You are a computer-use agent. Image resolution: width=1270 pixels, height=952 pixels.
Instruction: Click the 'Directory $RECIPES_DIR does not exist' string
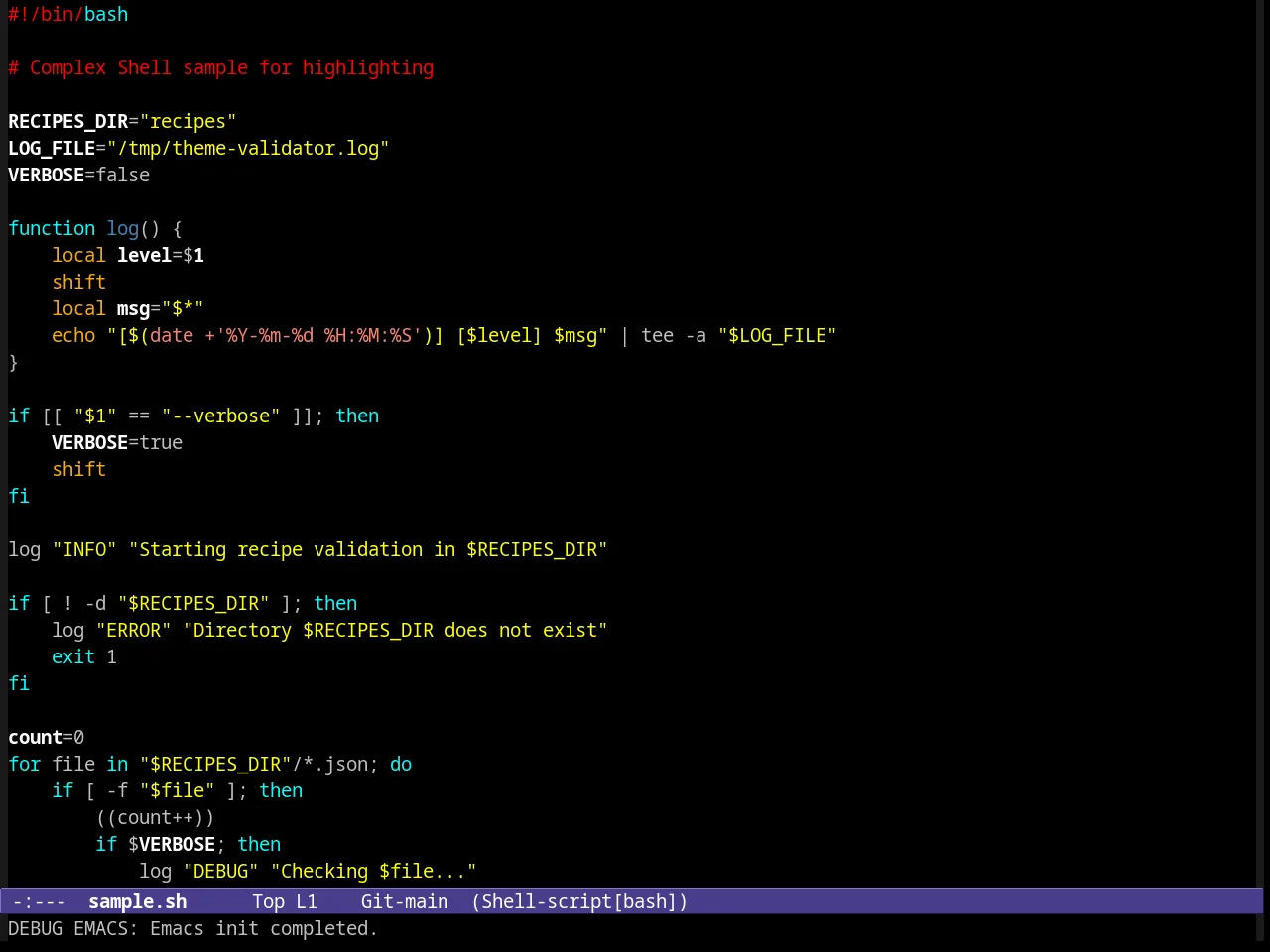(396, 630)
